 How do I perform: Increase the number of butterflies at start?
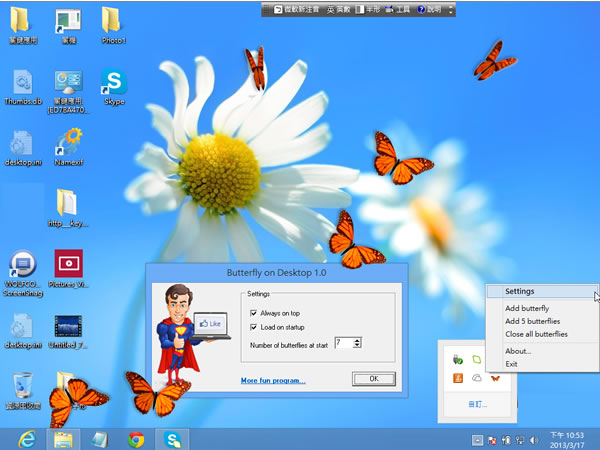[356, 340]
